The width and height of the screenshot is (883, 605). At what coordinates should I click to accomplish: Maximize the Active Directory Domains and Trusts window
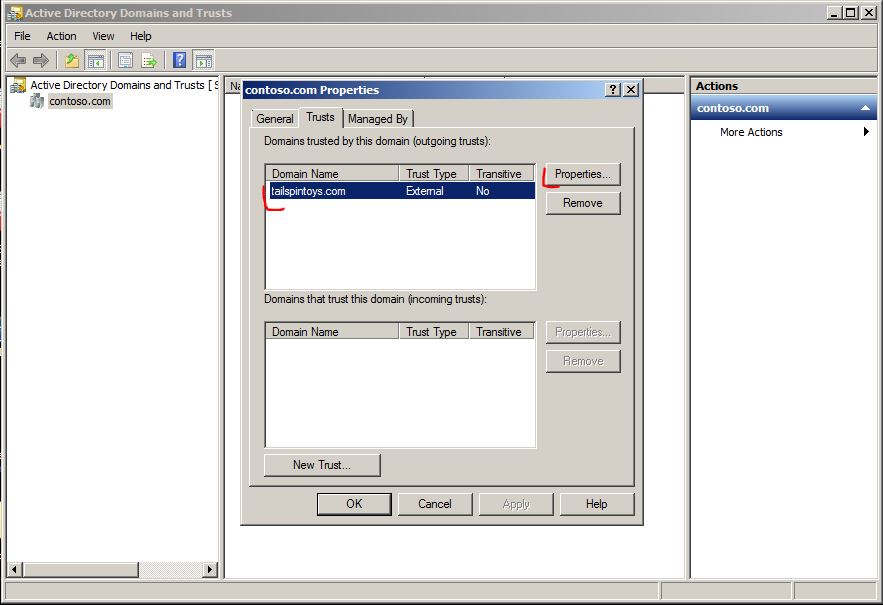click(x=851, y=13)
